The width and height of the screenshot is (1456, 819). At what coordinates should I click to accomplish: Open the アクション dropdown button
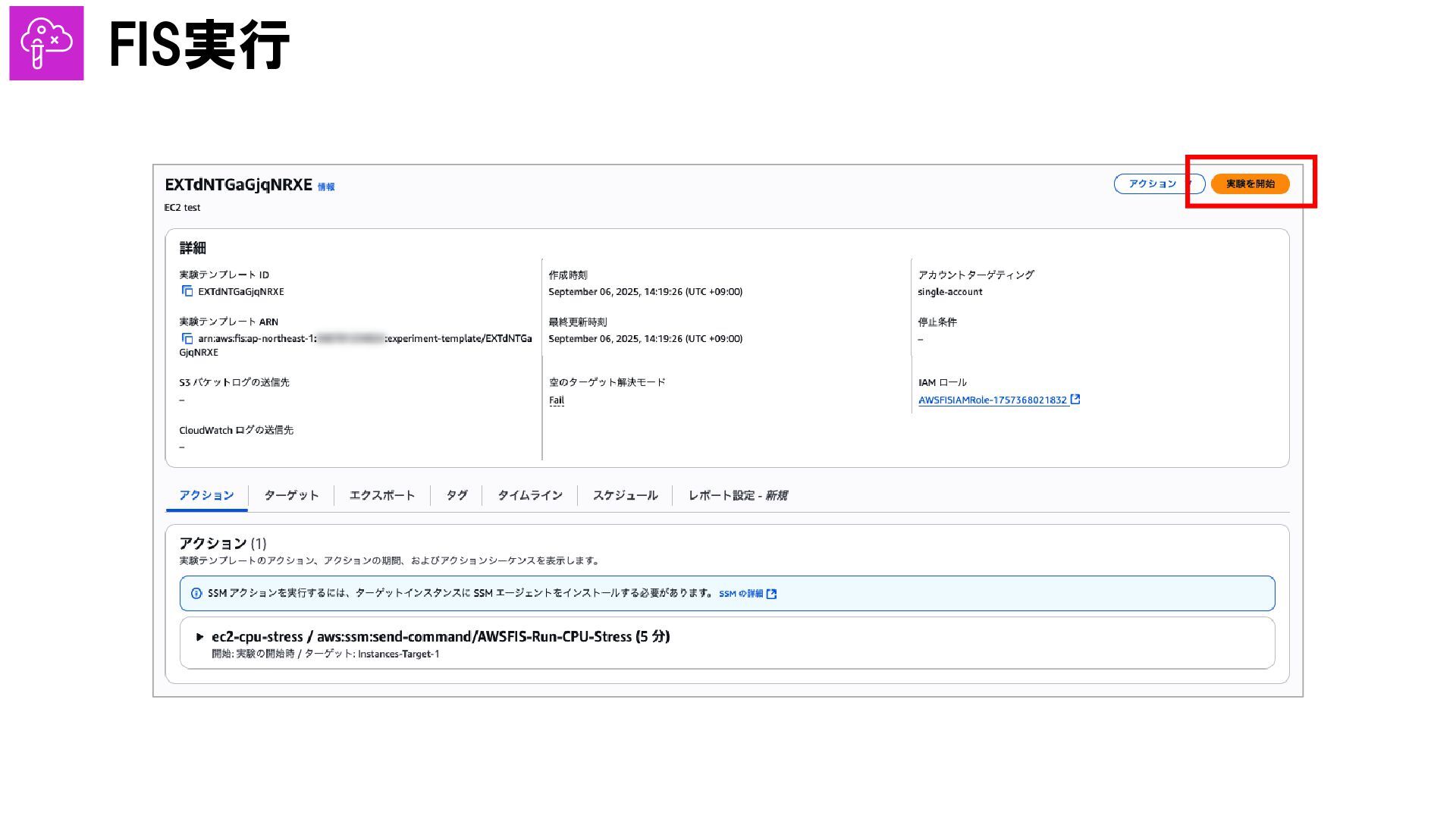1159,184
